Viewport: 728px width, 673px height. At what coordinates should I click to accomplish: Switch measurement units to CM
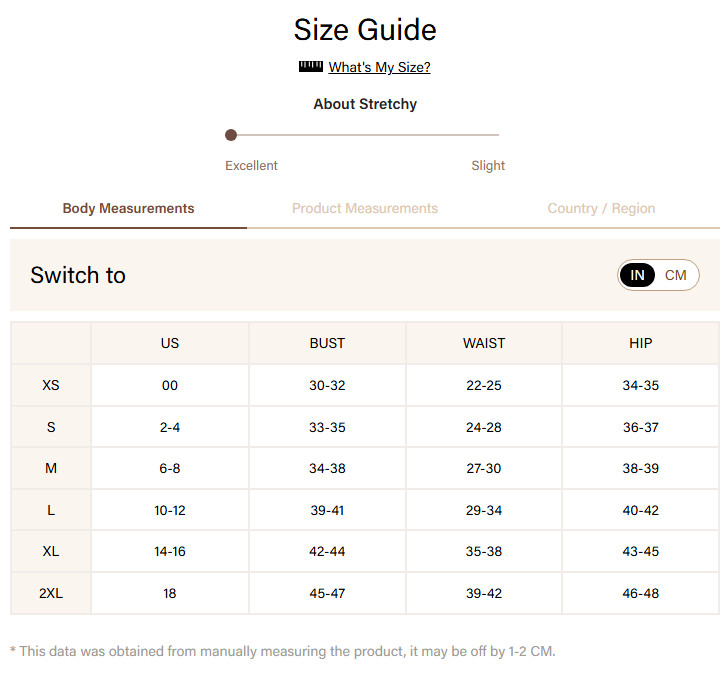click(676, 275)
